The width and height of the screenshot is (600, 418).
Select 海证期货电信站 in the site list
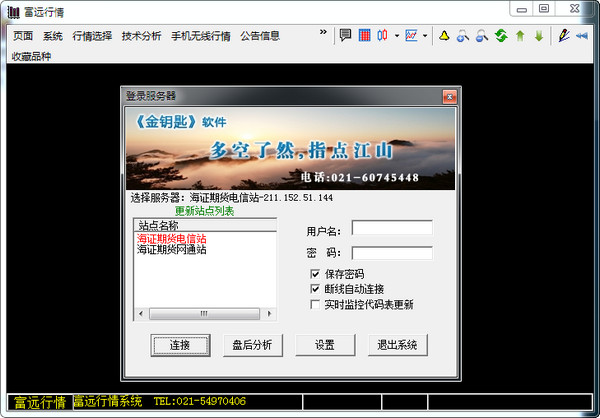(x=171, y=239)
